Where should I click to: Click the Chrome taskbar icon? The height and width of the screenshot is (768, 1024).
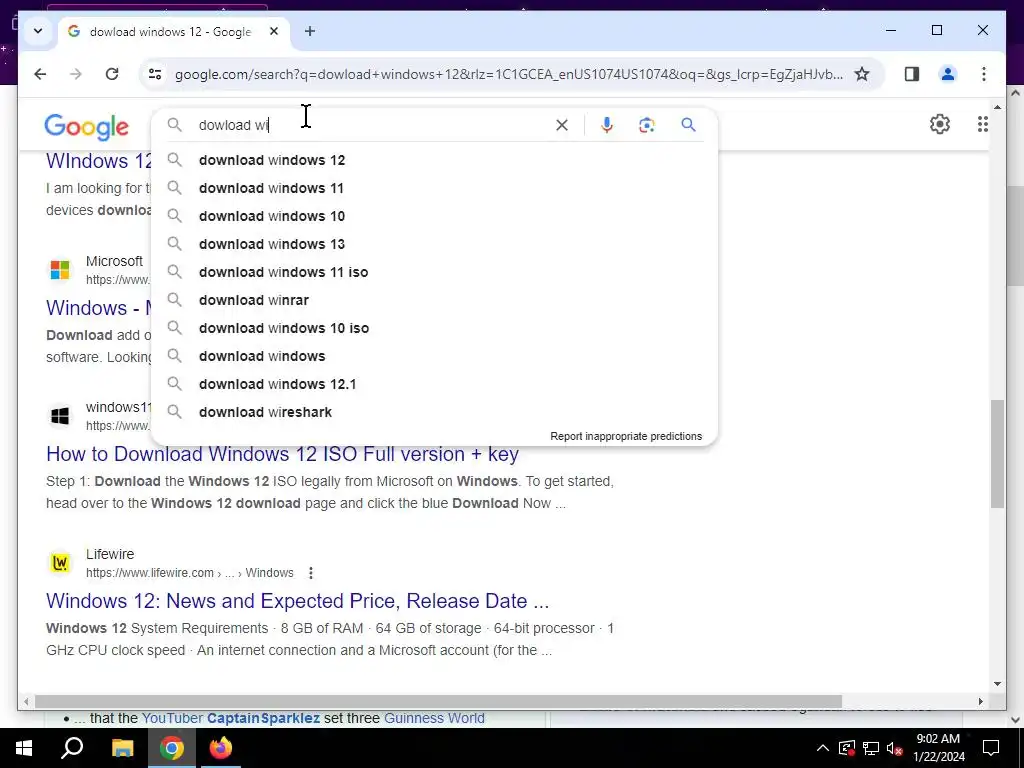[x=171, y=748]
